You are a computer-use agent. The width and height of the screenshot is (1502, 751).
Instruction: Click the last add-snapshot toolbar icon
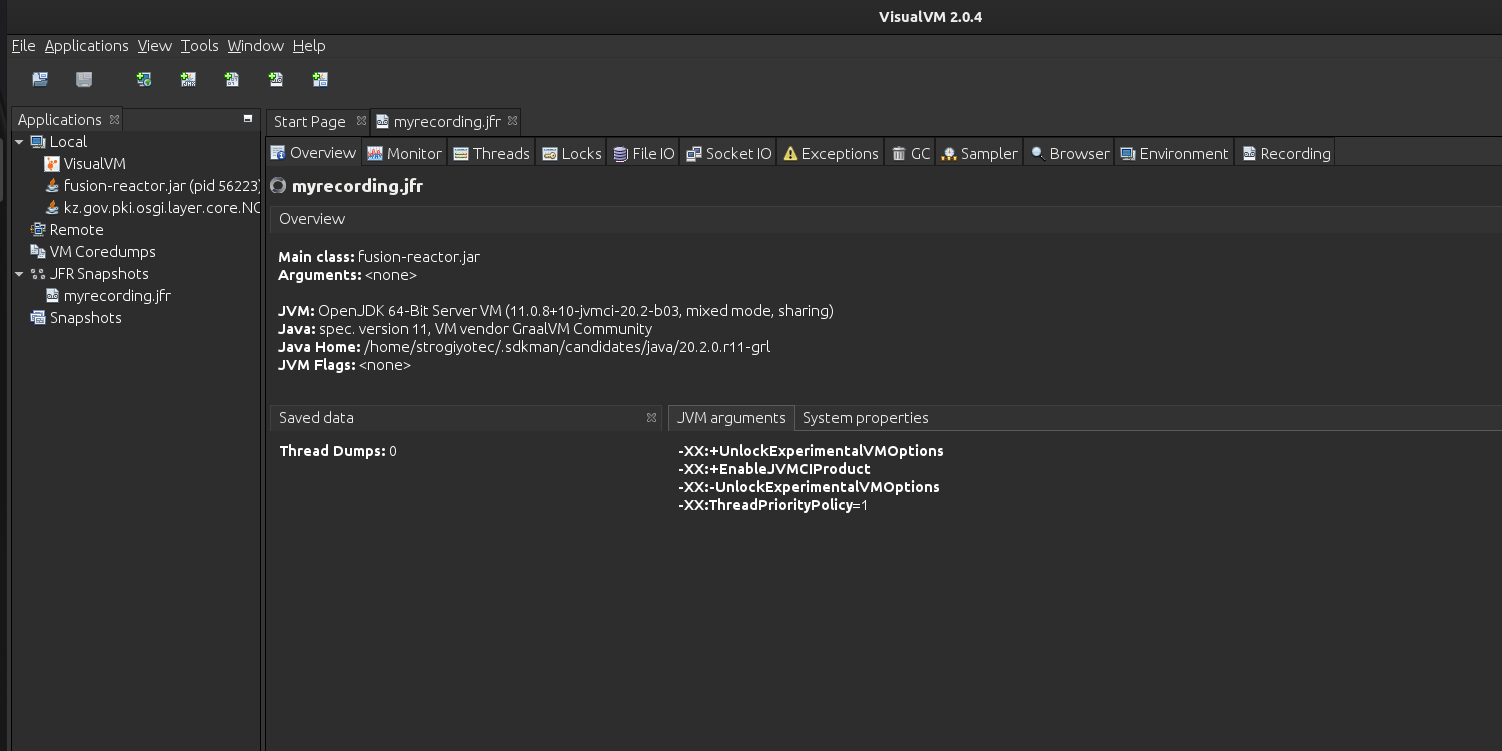(x=320, y=79)
